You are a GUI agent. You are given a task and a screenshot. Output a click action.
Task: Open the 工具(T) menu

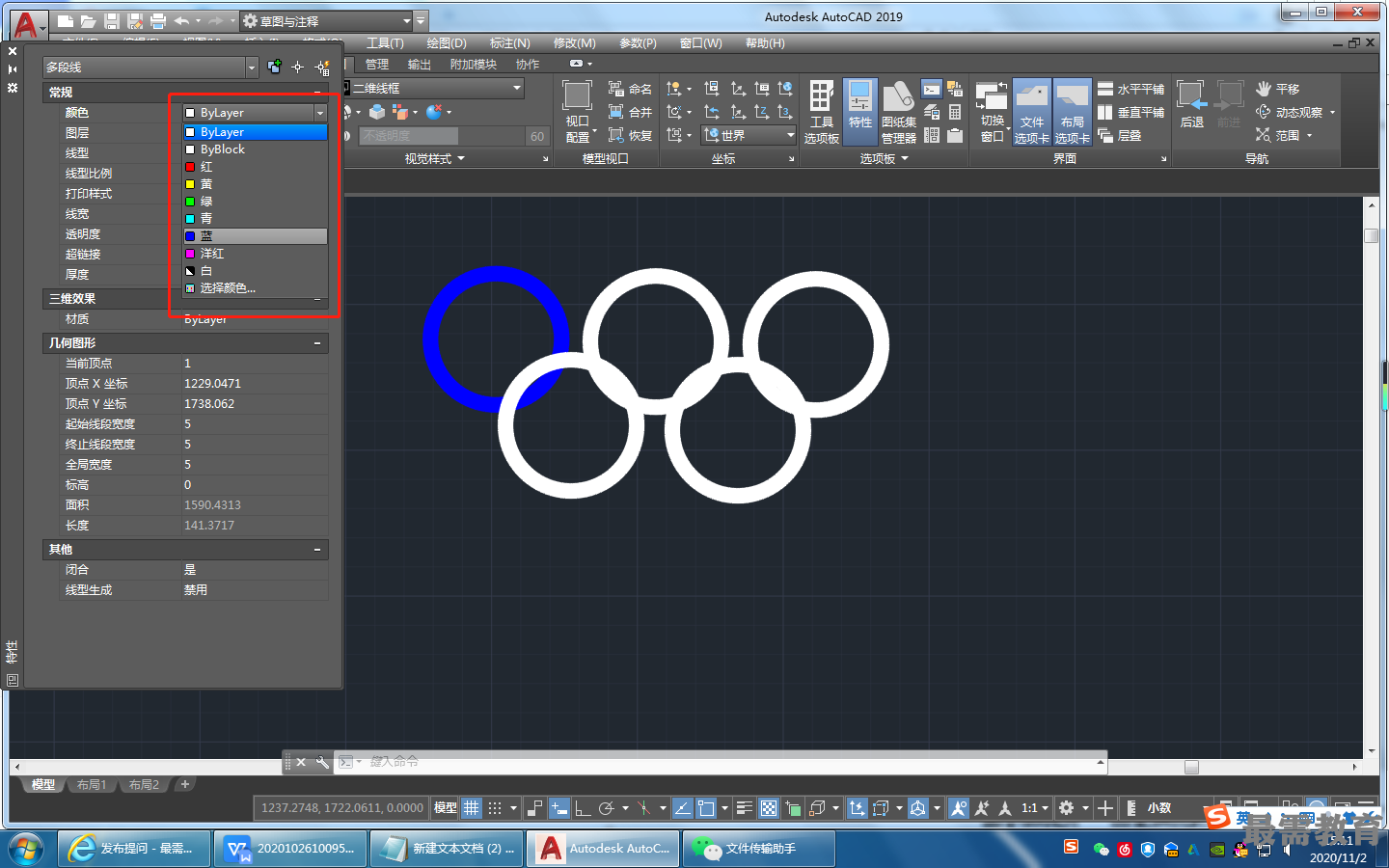tap(385, 43)
